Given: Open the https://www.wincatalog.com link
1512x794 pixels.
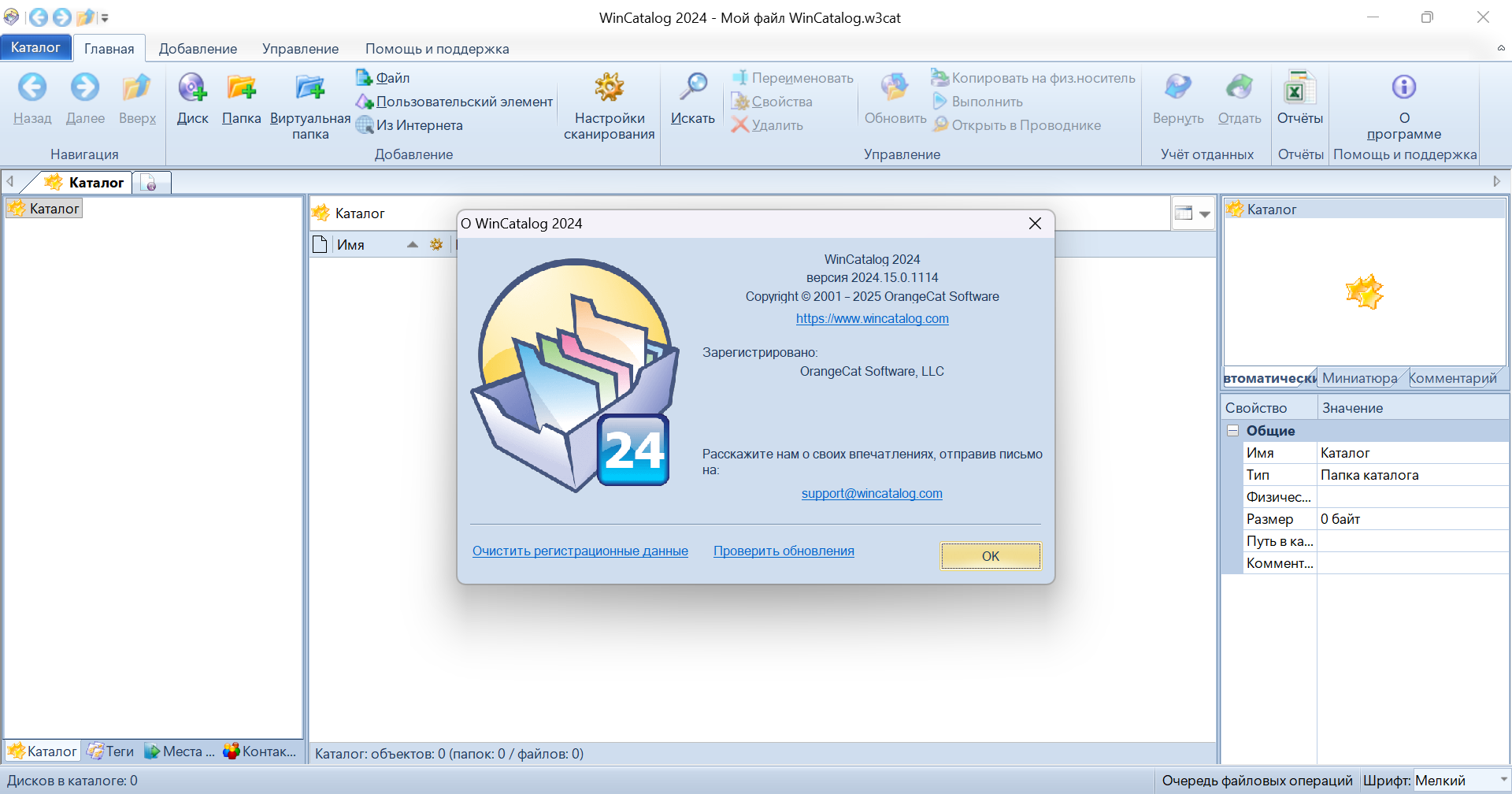Looking at the screenshot, I should pyautogui.click(x=873, y=318).
